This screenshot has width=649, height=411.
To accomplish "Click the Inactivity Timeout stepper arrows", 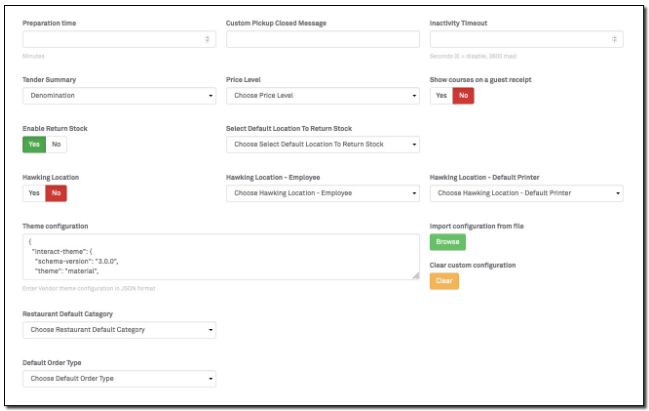I will tap(616, 40).
